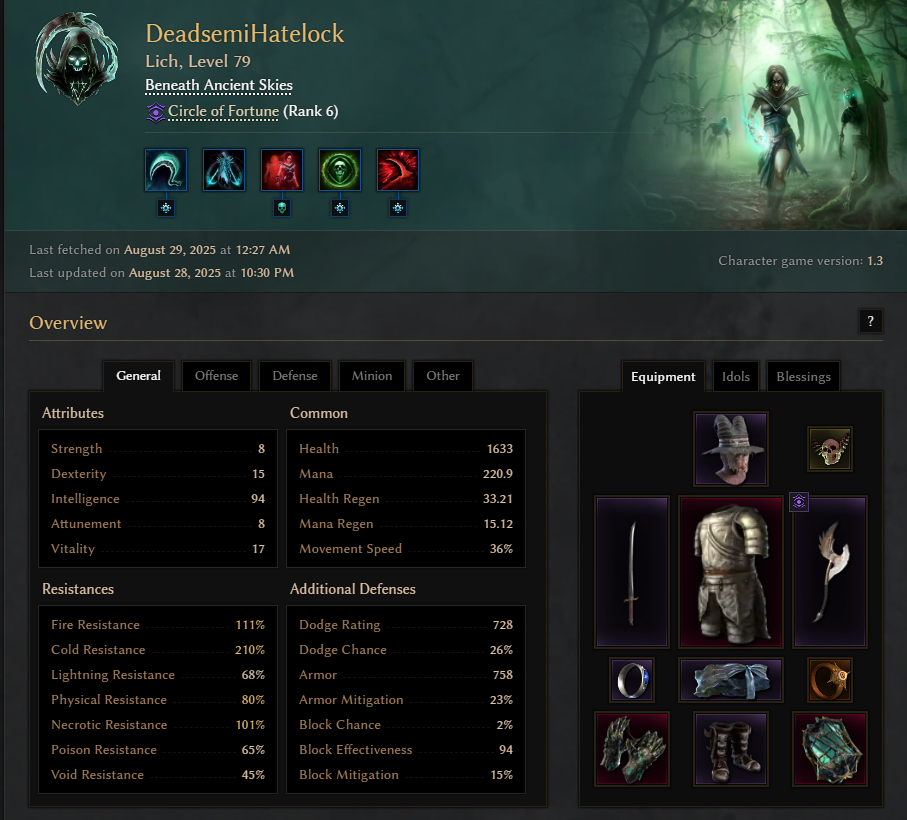907x820 pixels.
Task: Click the boots equipment slot
Action: 731,749
